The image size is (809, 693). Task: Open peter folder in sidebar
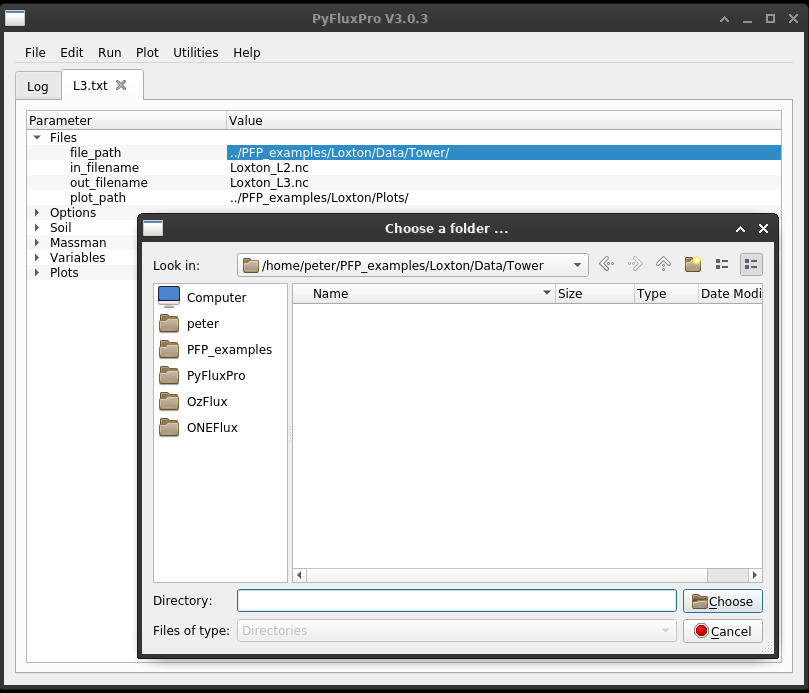(188, 324)
